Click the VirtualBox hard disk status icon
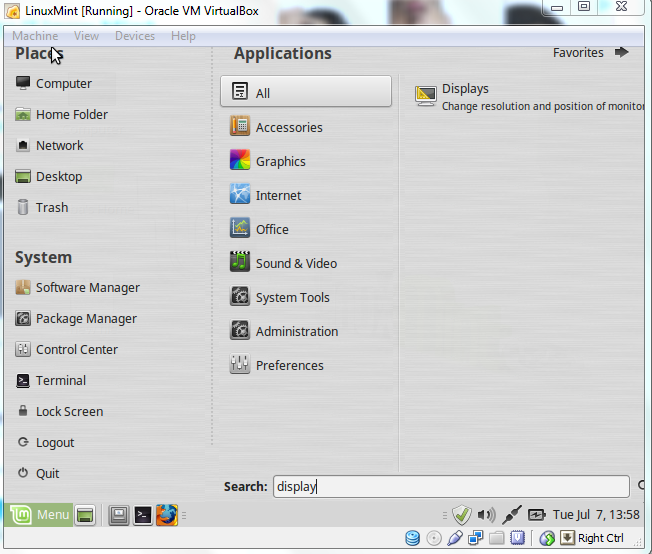The image size is (652, 554). coord(412,538)
